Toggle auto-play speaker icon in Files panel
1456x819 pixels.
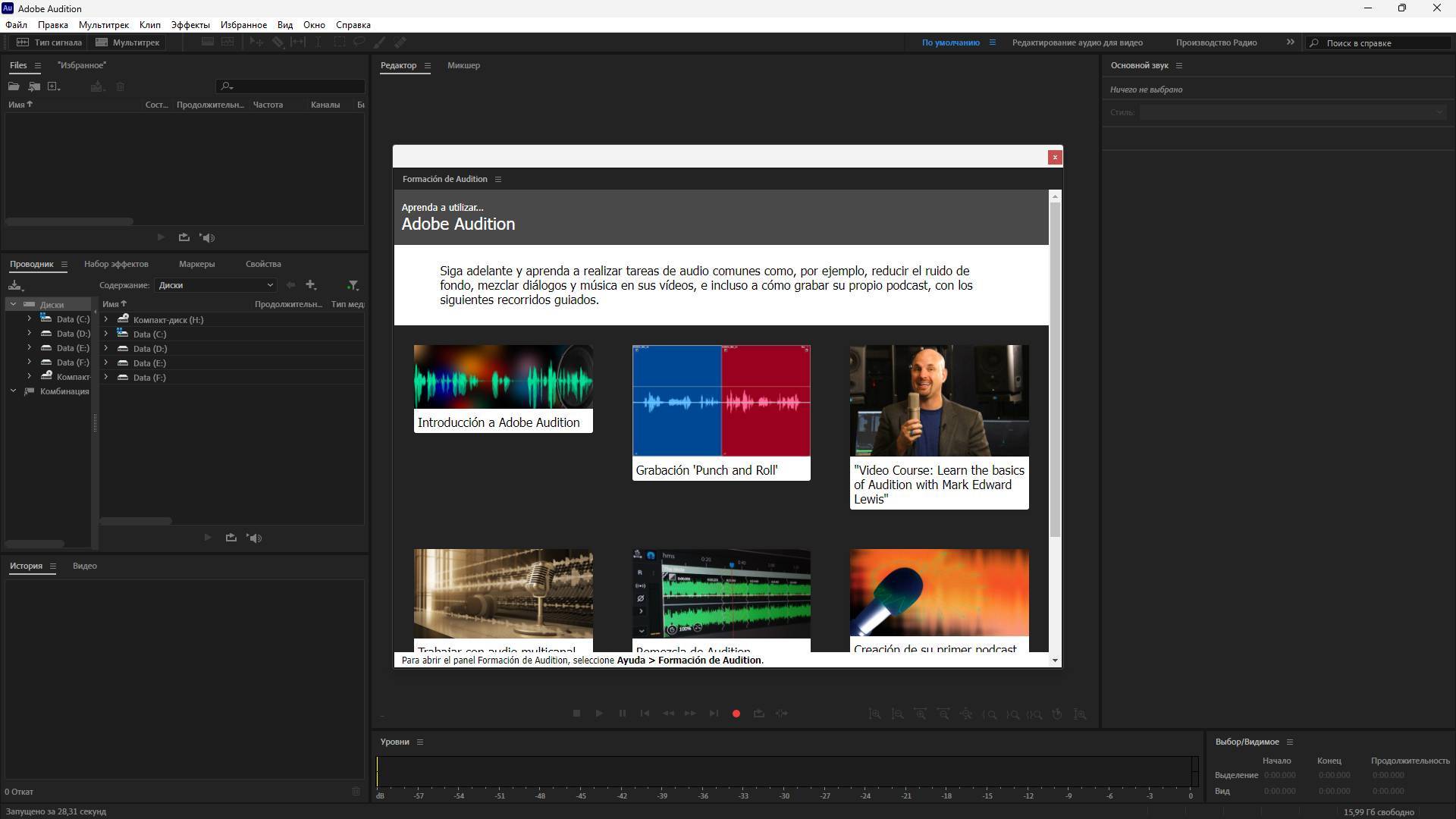(x=207, y=237)
